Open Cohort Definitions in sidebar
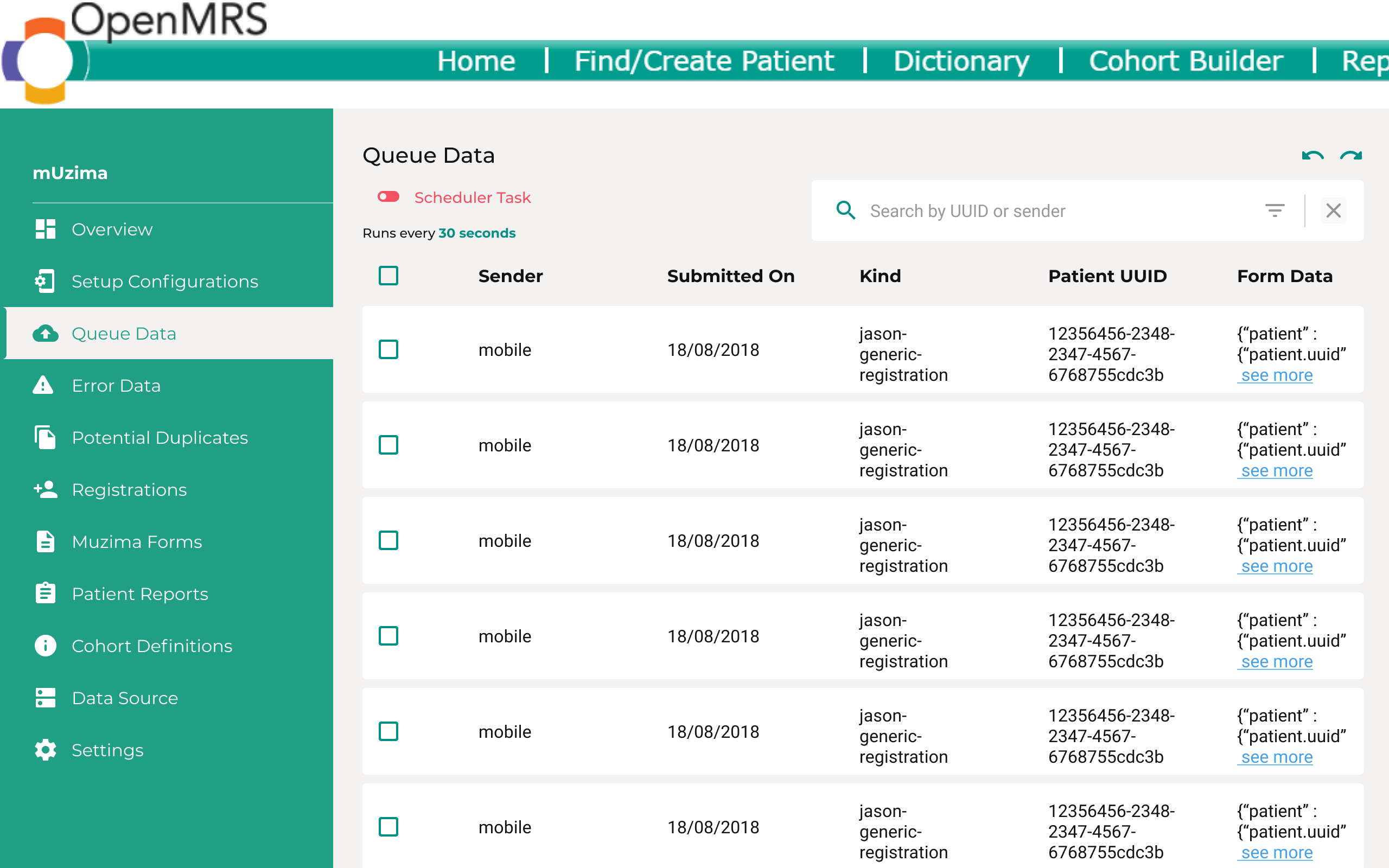This screenshot has height=868, width=1389. click(x=152, y=646)
